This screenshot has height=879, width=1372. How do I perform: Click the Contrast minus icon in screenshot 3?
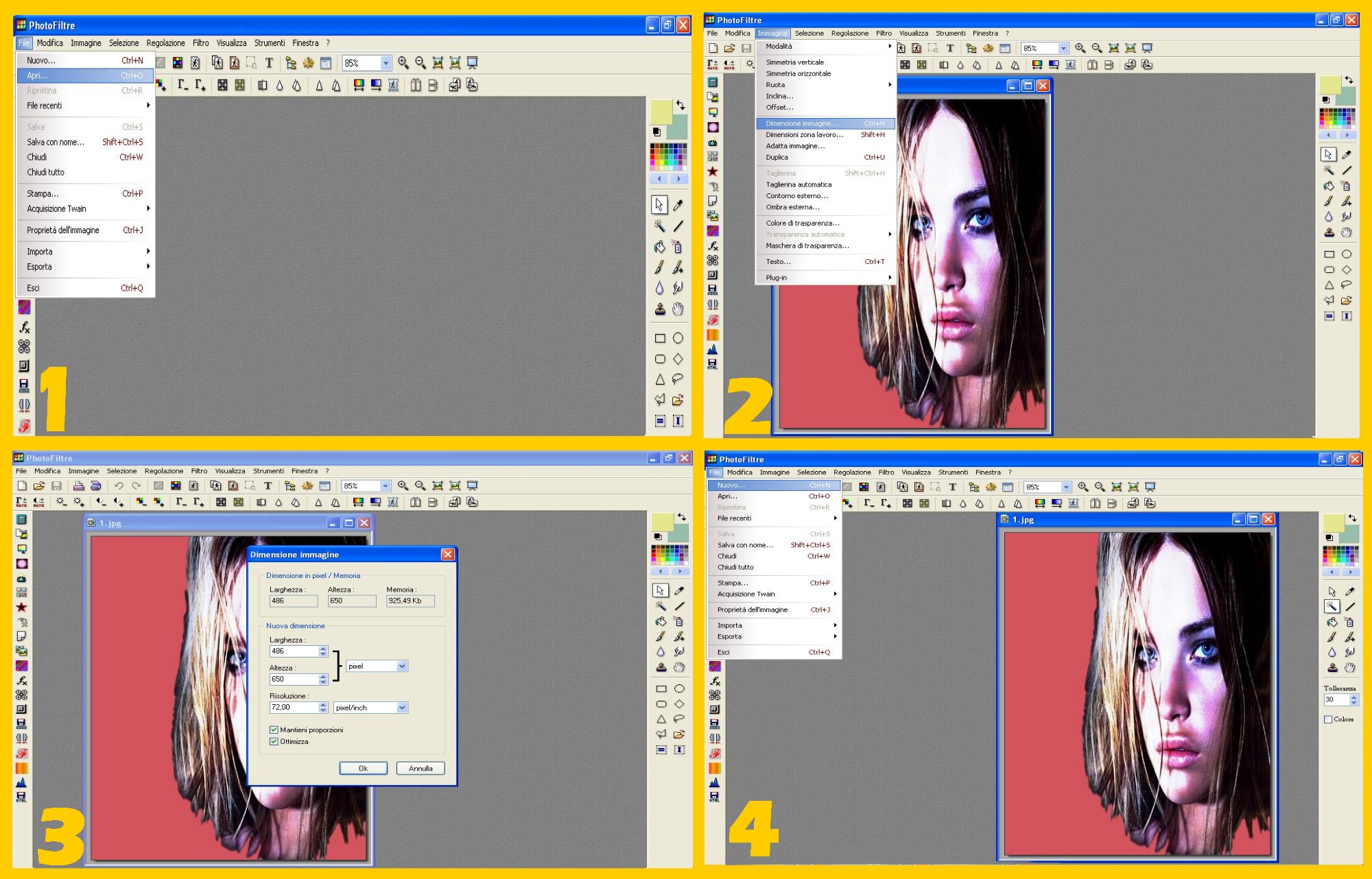pos(102,502)
